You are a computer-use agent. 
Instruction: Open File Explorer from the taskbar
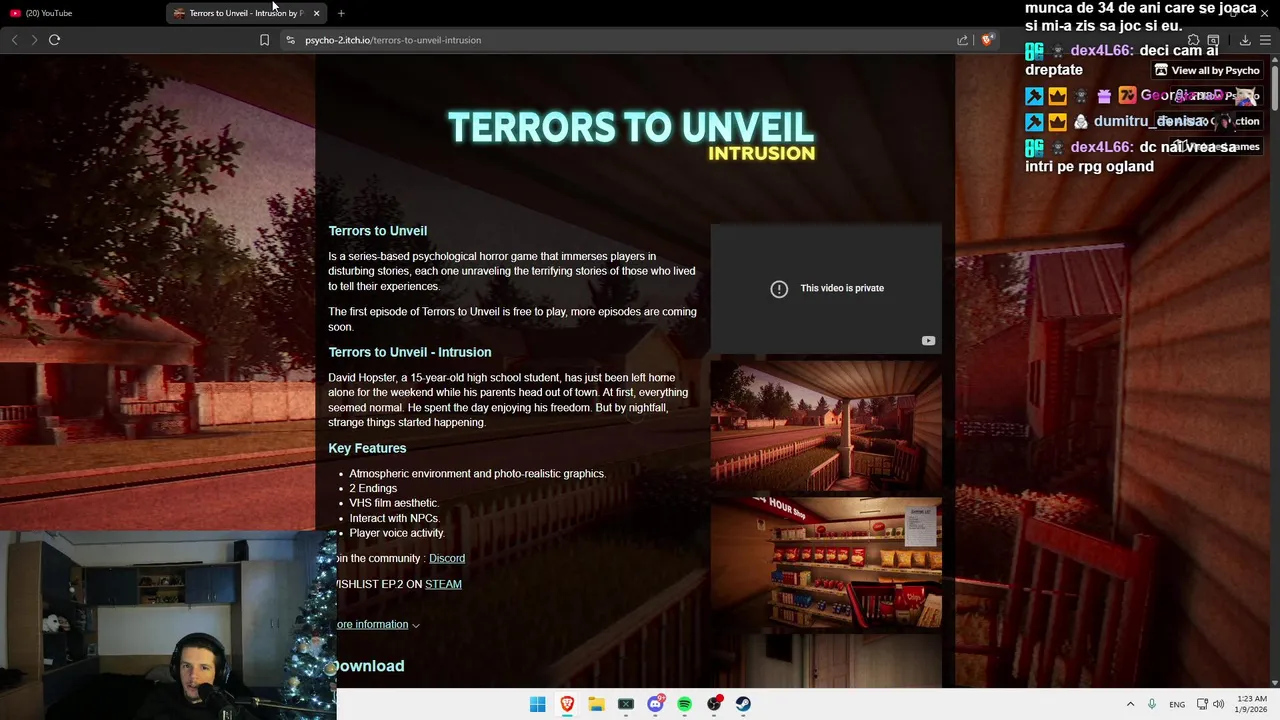596,704
